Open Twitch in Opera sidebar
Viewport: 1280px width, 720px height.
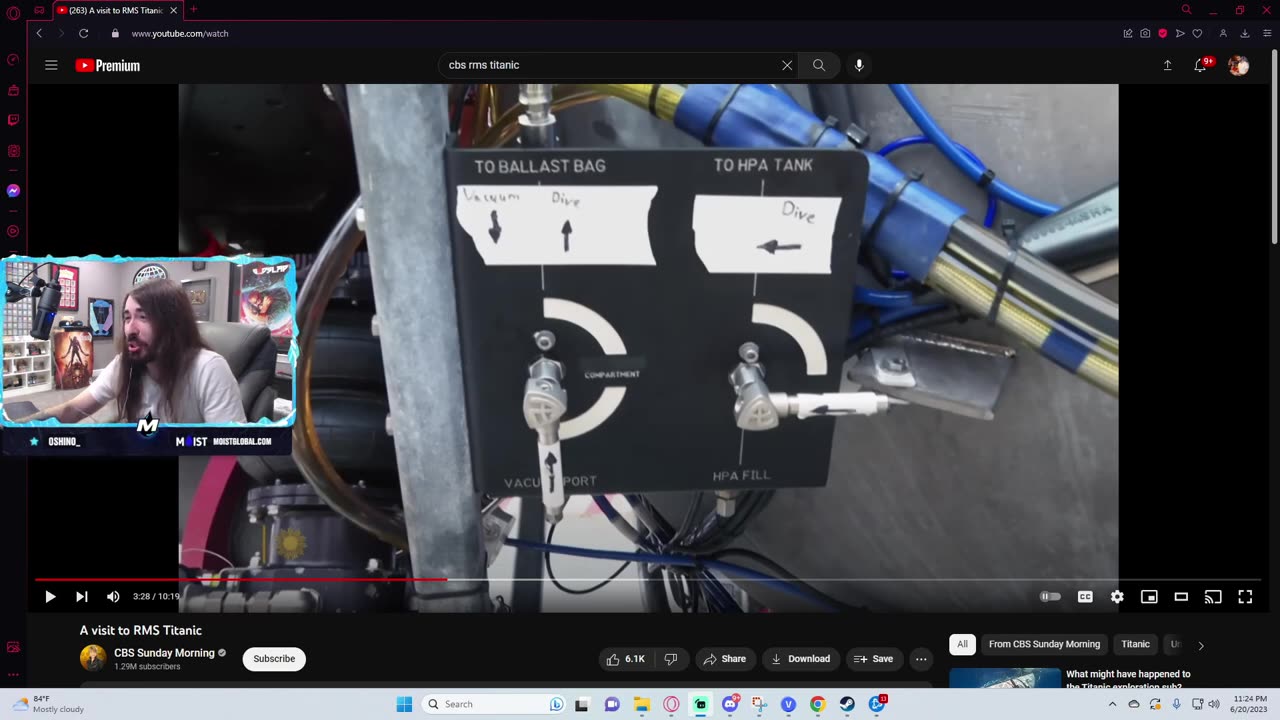13,120
